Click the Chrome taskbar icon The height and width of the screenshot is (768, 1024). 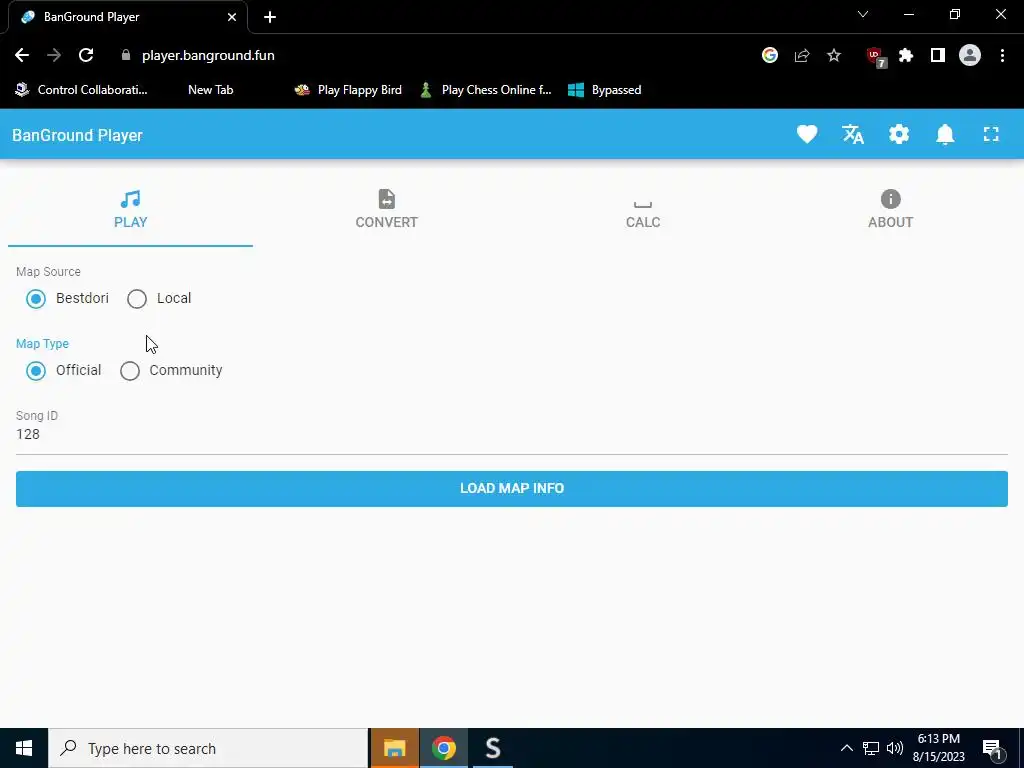443,748
